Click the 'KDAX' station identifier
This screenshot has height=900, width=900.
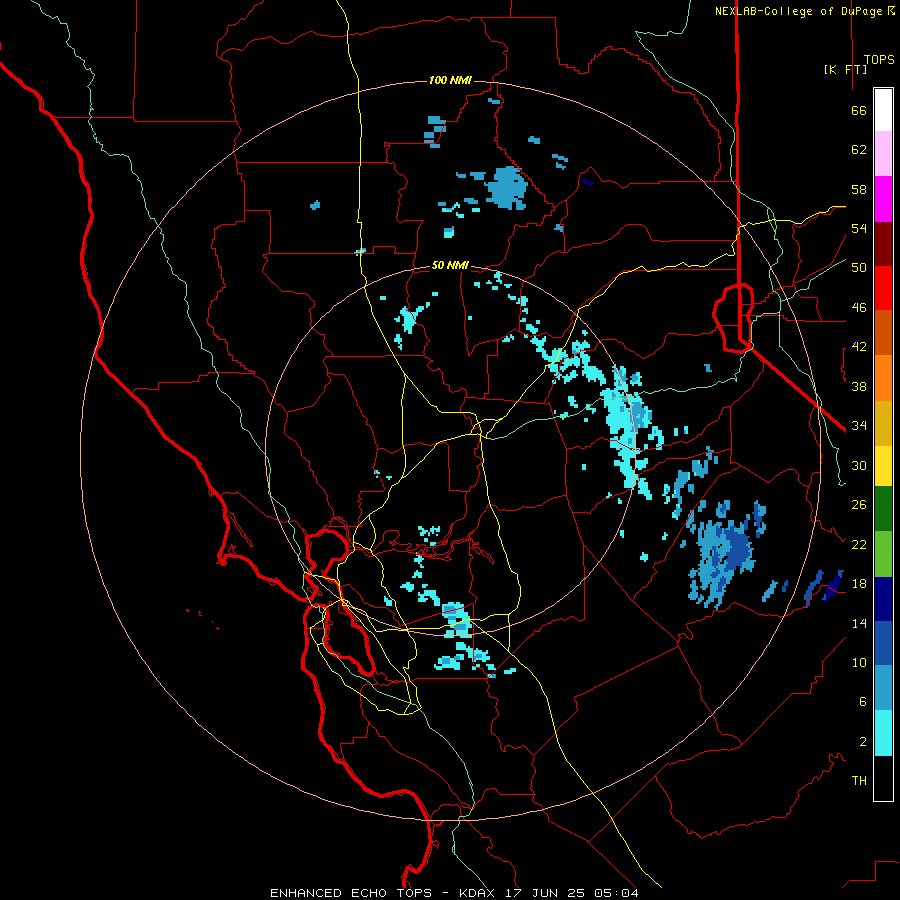[x=479, y=893]
